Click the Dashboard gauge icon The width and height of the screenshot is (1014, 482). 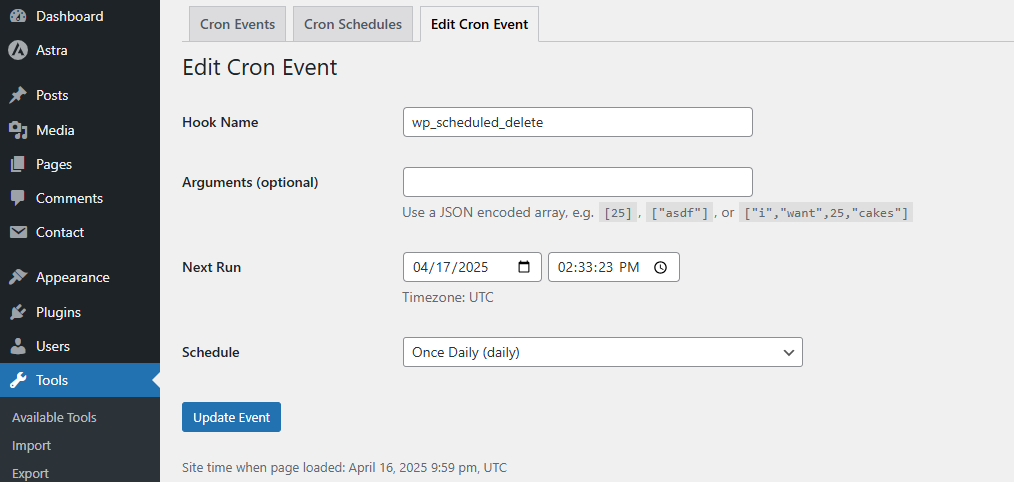pyautogui.click(x=18, y=16)
